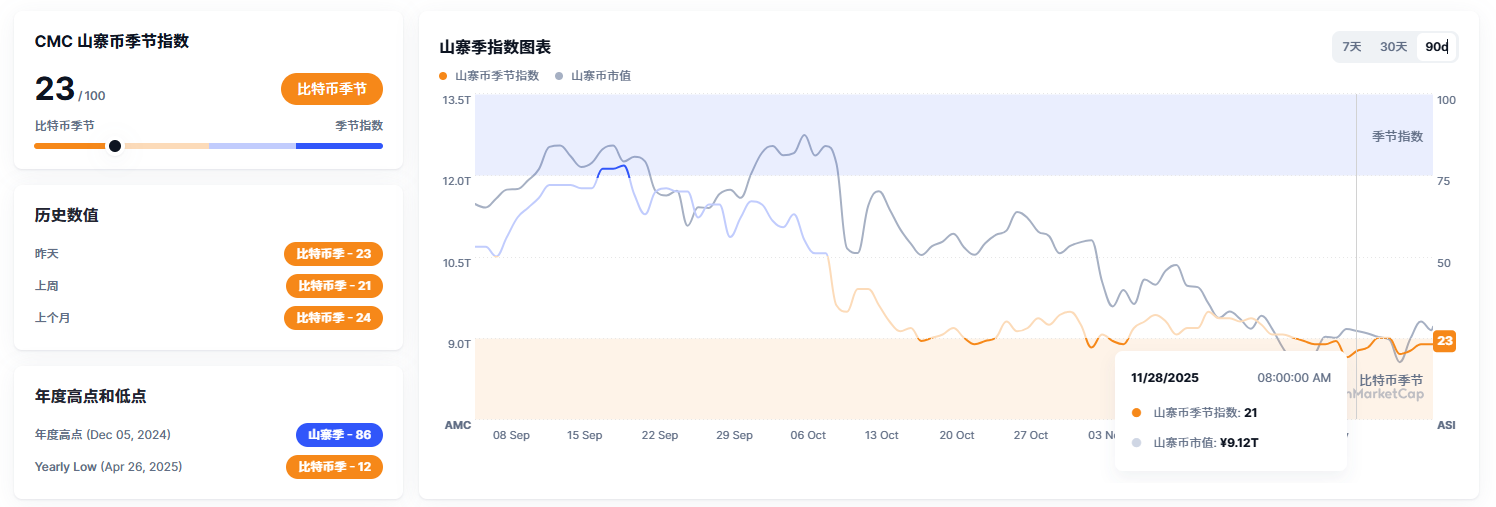Click the gray dot in the tooltip
The image size is (1496, 507).
tap(1136, 442)
